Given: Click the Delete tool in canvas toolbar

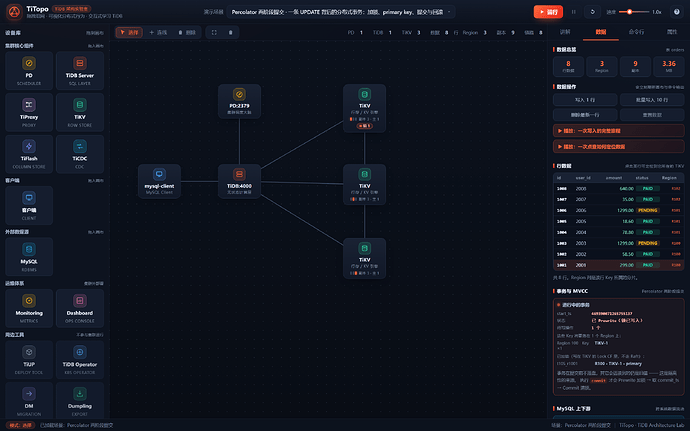Looking at the screenshot, I should click(187, 32).
